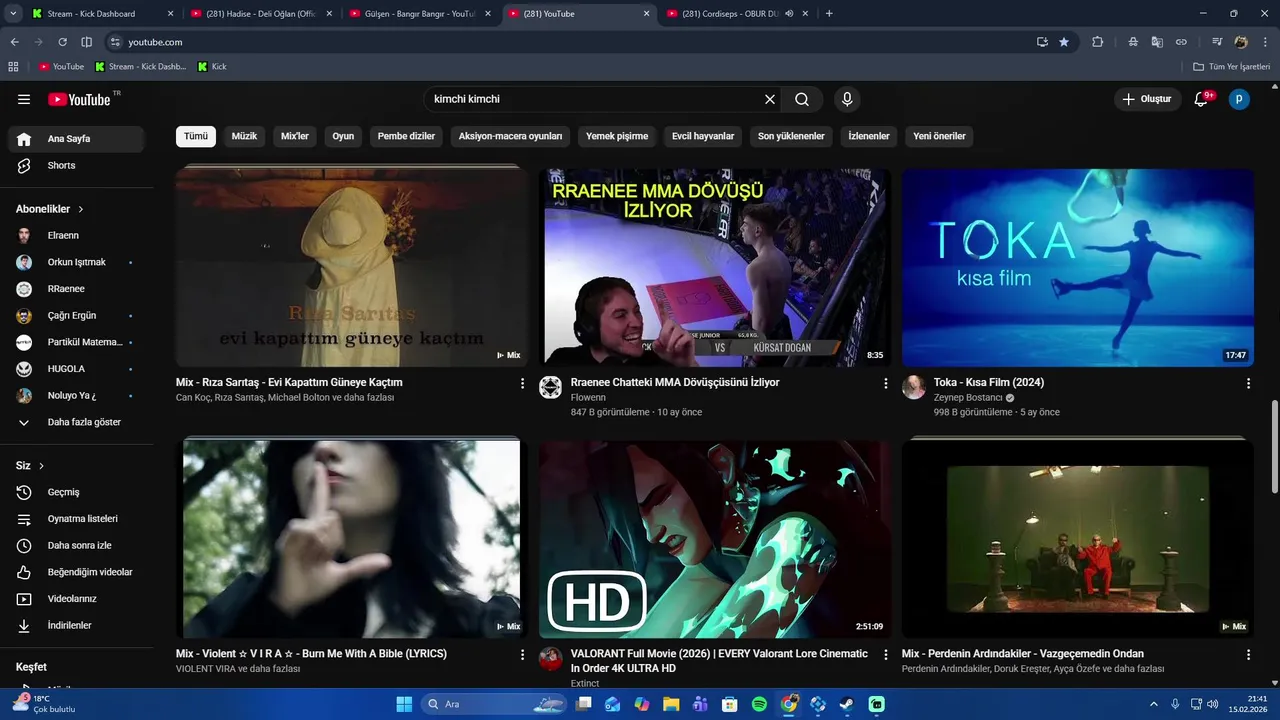The image size is (1280, 720).
Task: Switch to the Gülşen - Bangır Bangır tab
Action: pos(420,13)
